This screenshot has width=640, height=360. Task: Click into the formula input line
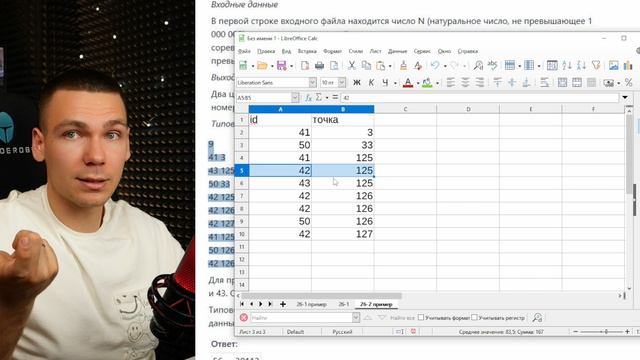(480, 98)
